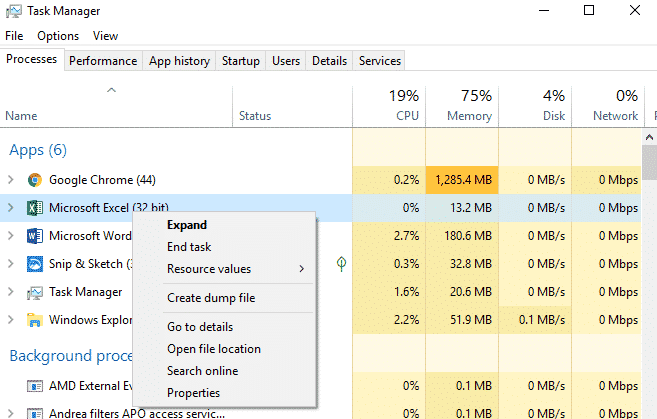The width and height of the screenshot is (657, 419).
Task: Expand the Microsoft Word process chevron
Action: [11, 236]
